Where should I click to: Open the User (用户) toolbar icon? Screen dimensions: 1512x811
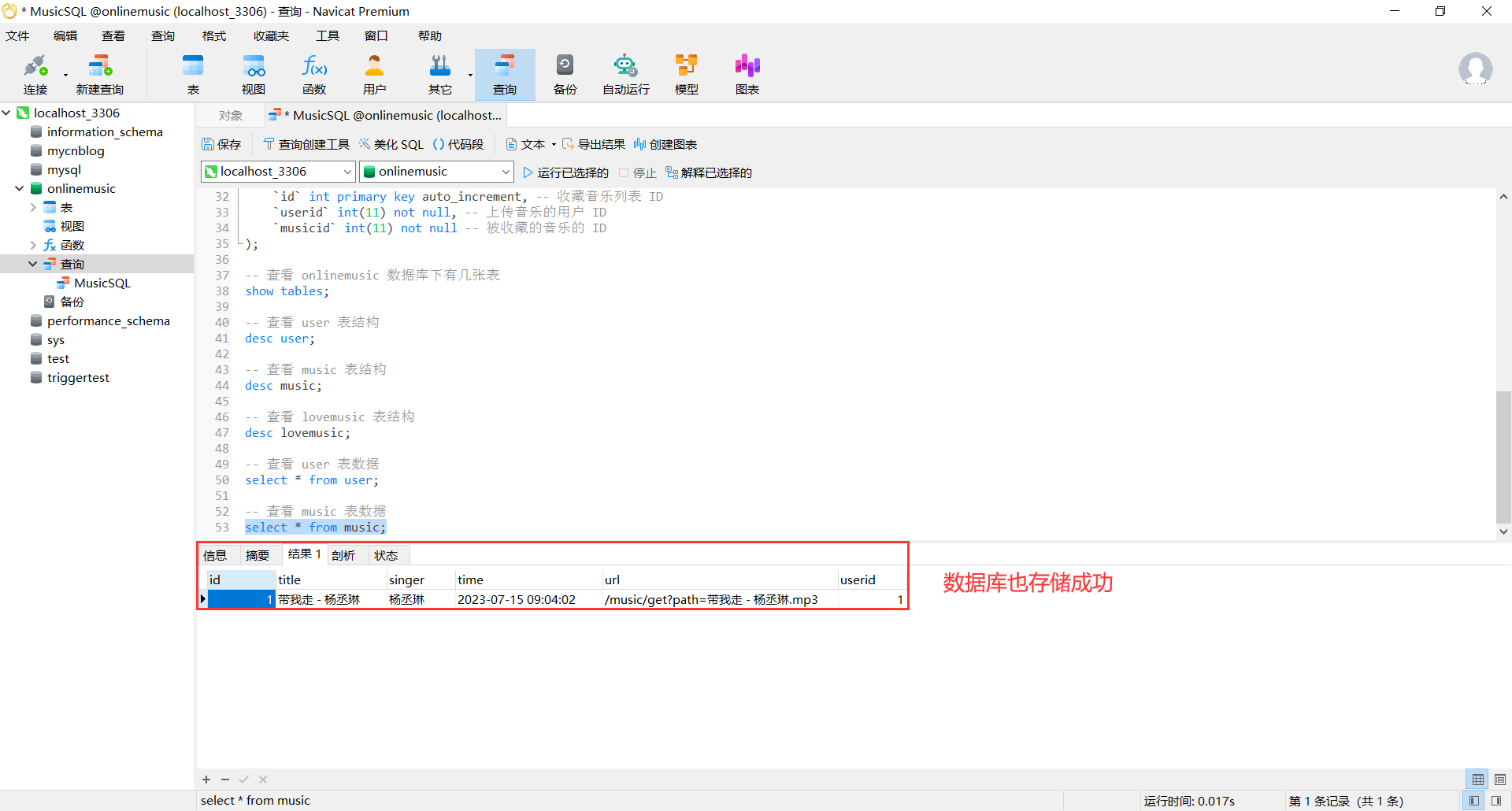click(375, 75)
